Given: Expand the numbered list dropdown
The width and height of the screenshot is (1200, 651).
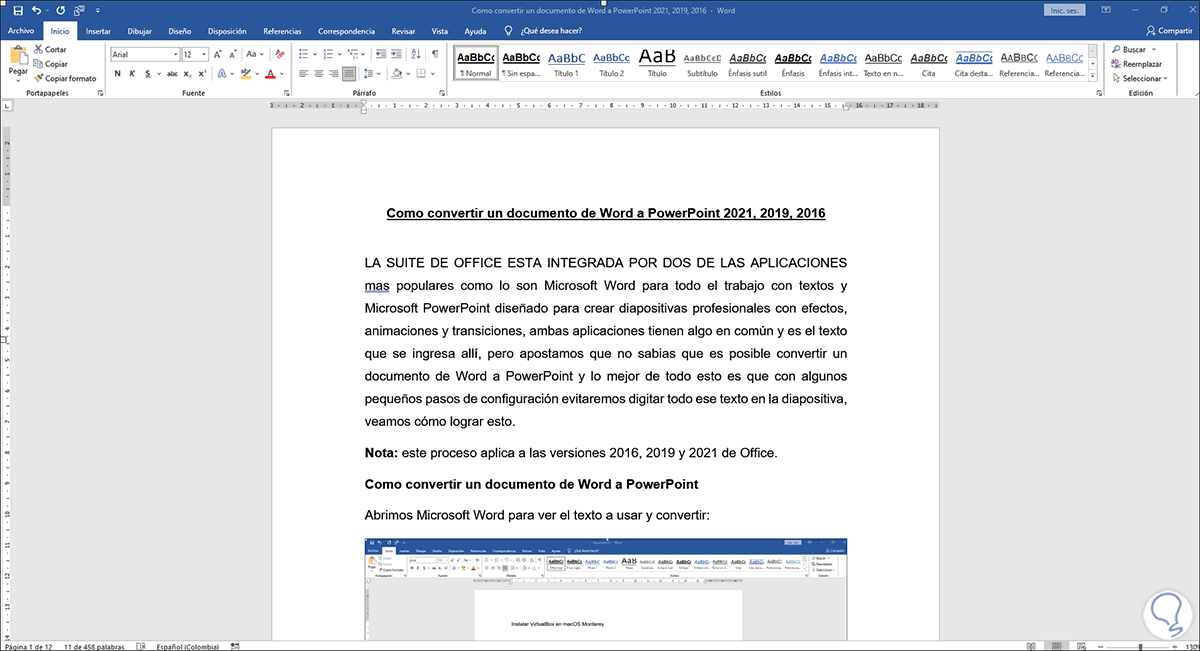Looking at the screenshot, I should (x=342, y=54).
